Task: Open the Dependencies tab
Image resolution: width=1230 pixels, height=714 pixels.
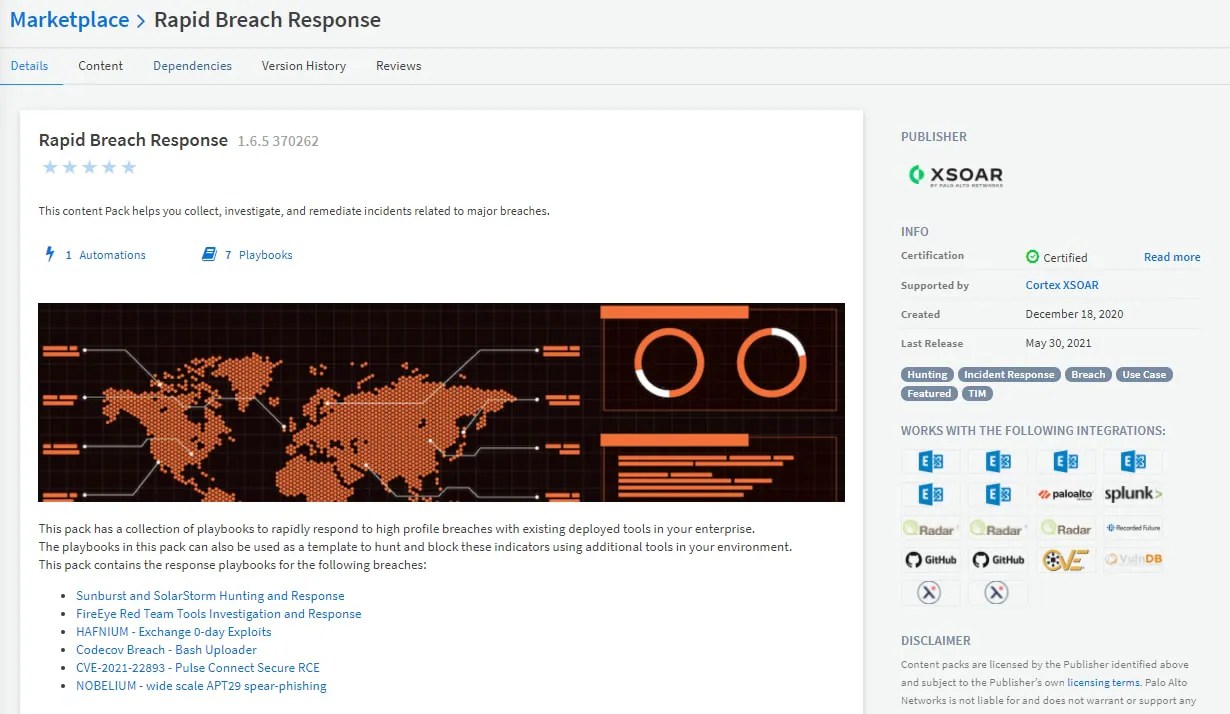Action: [x=192, y=66]
